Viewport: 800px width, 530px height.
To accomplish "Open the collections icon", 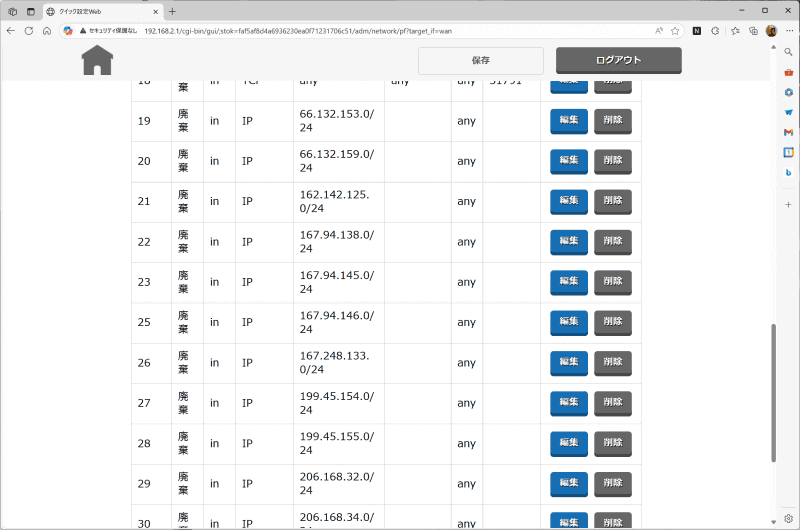I will point(754,31).
